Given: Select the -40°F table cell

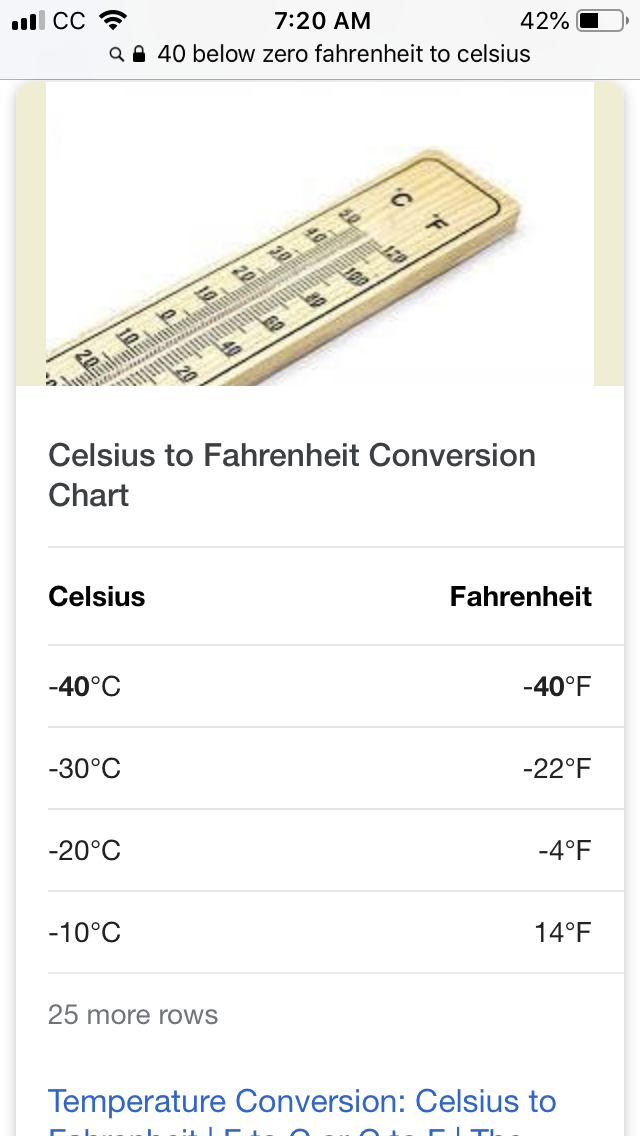Looking at the screenshot, I should [x=556, y=687].
